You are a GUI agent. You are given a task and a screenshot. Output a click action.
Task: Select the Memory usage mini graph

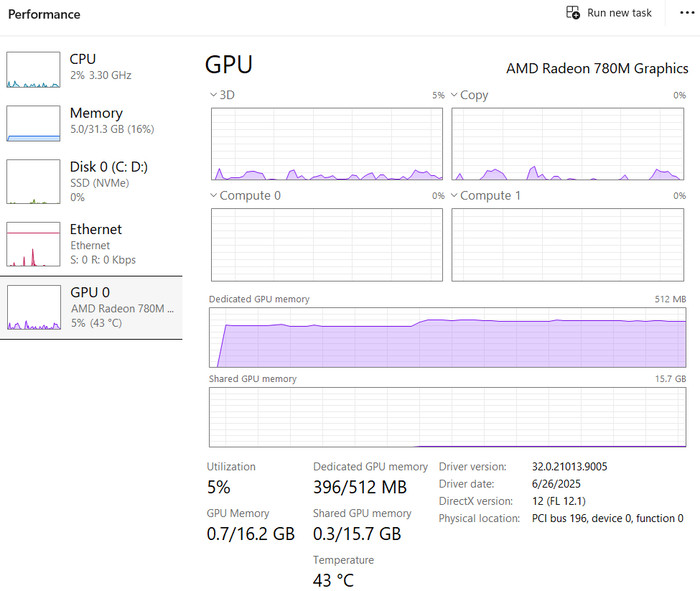coord(33,123)
